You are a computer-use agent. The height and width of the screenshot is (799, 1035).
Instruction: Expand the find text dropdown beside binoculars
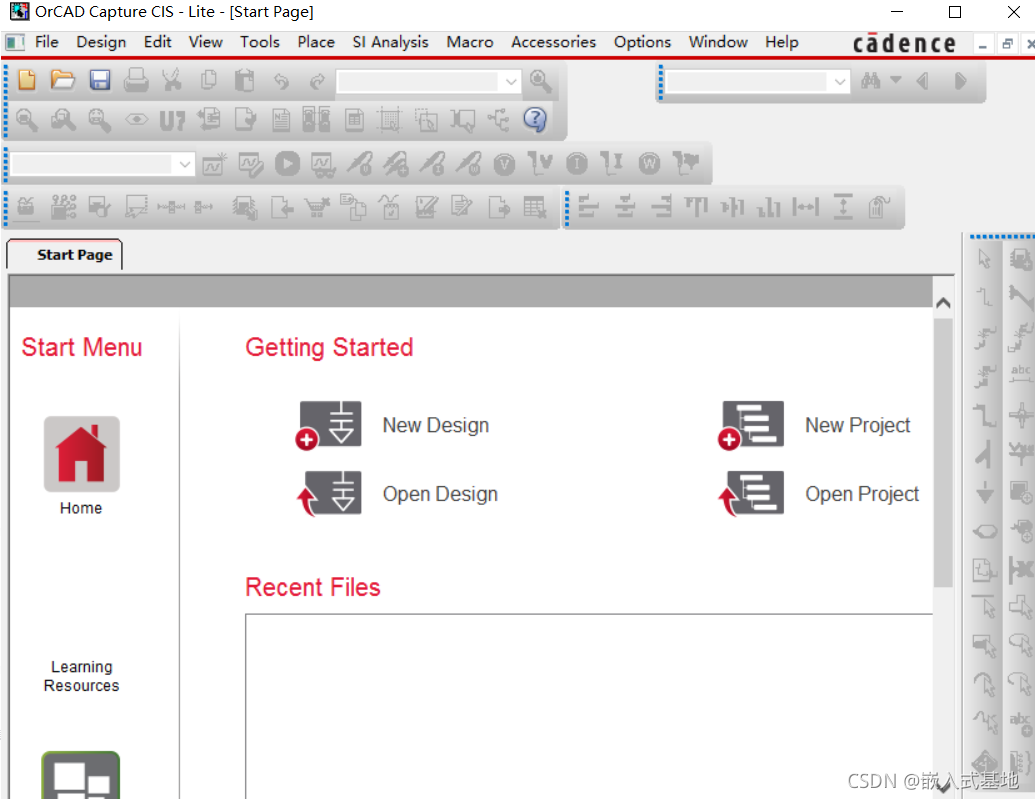tap(840, 82)
